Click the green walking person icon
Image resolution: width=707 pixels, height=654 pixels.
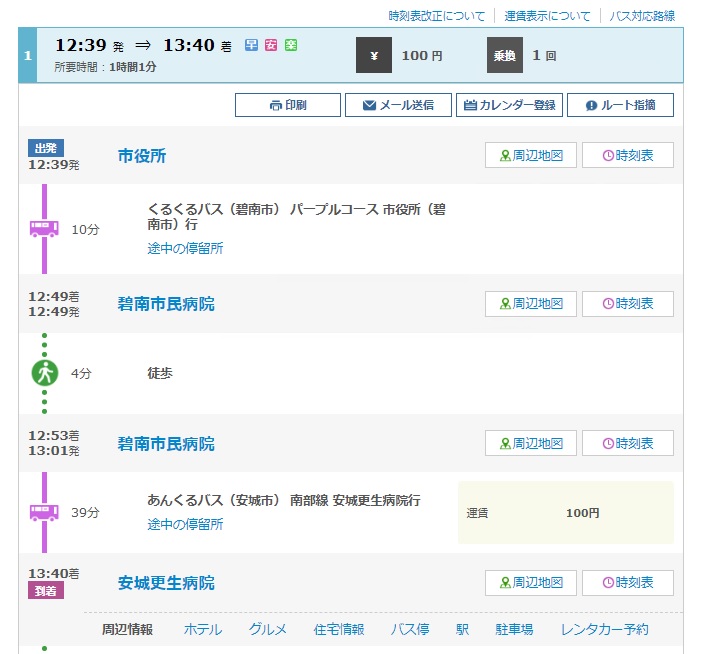point(44,373)
